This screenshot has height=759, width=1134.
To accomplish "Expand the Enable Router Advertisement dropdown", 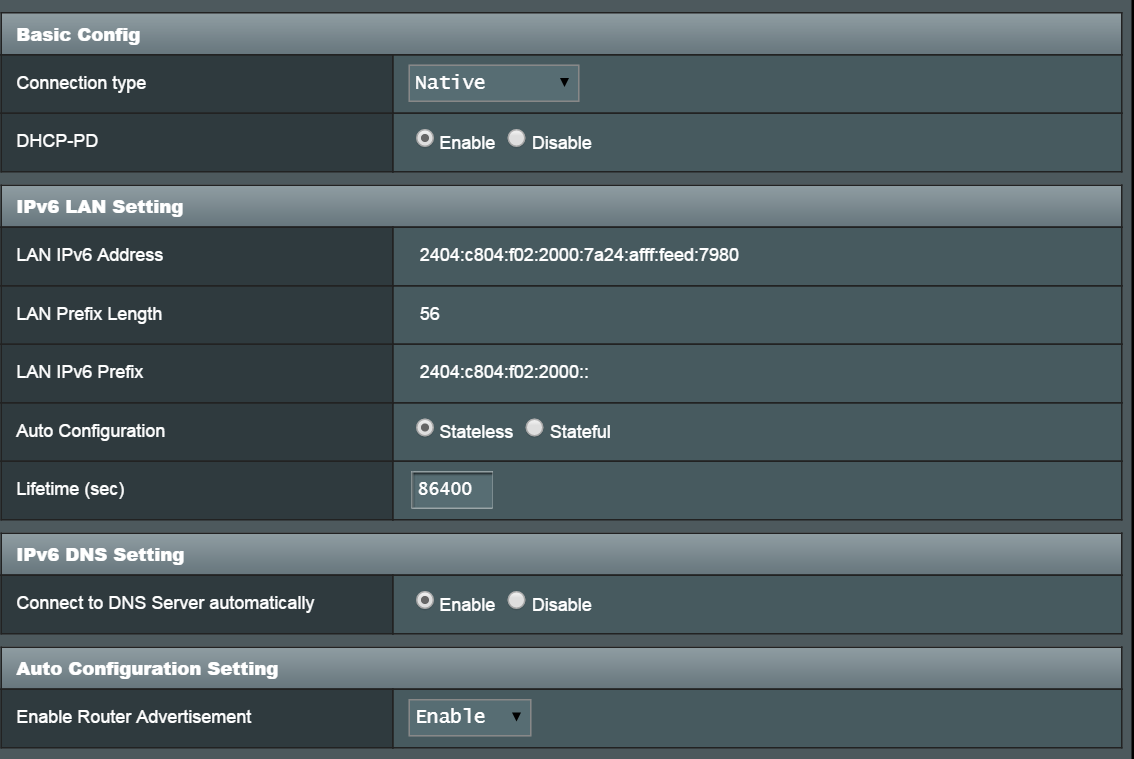I will [x=469, y=717].
